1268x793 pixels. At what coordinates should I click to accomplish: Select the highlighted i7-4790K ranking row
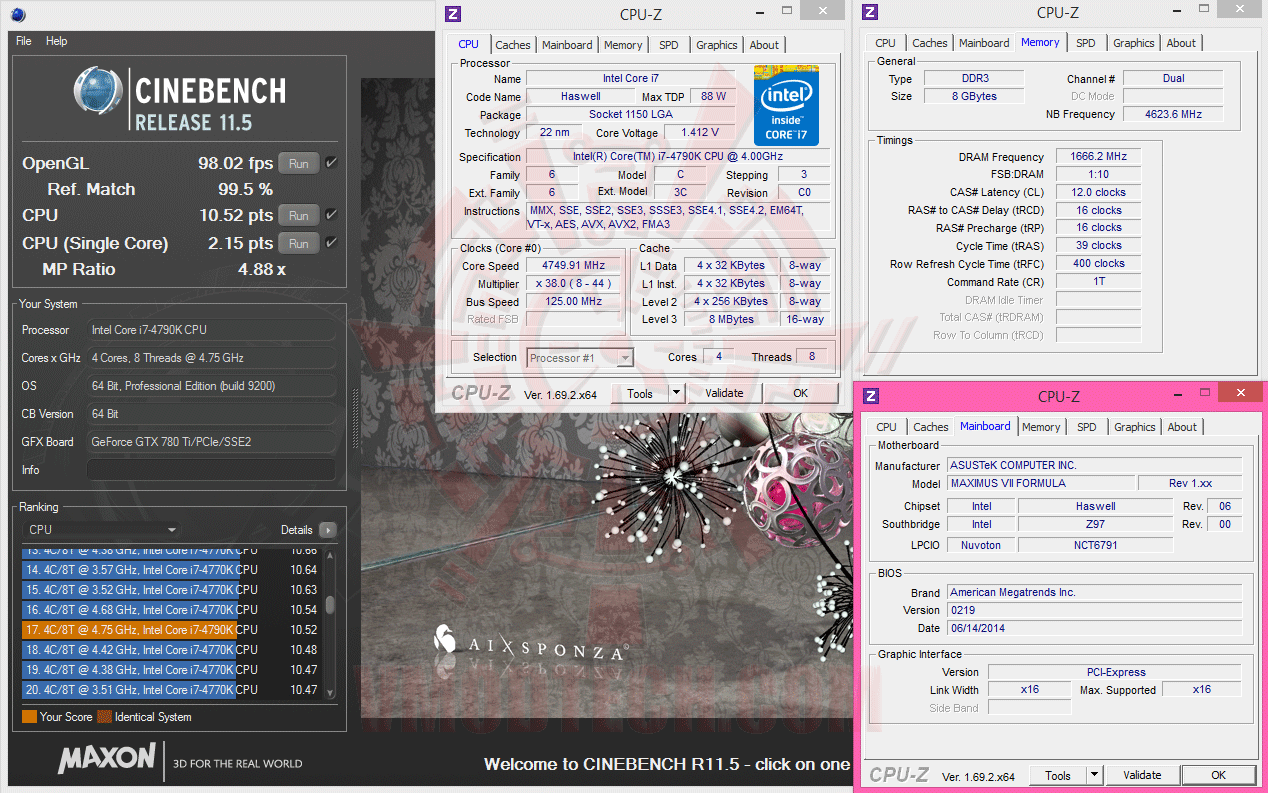(171, 630)
